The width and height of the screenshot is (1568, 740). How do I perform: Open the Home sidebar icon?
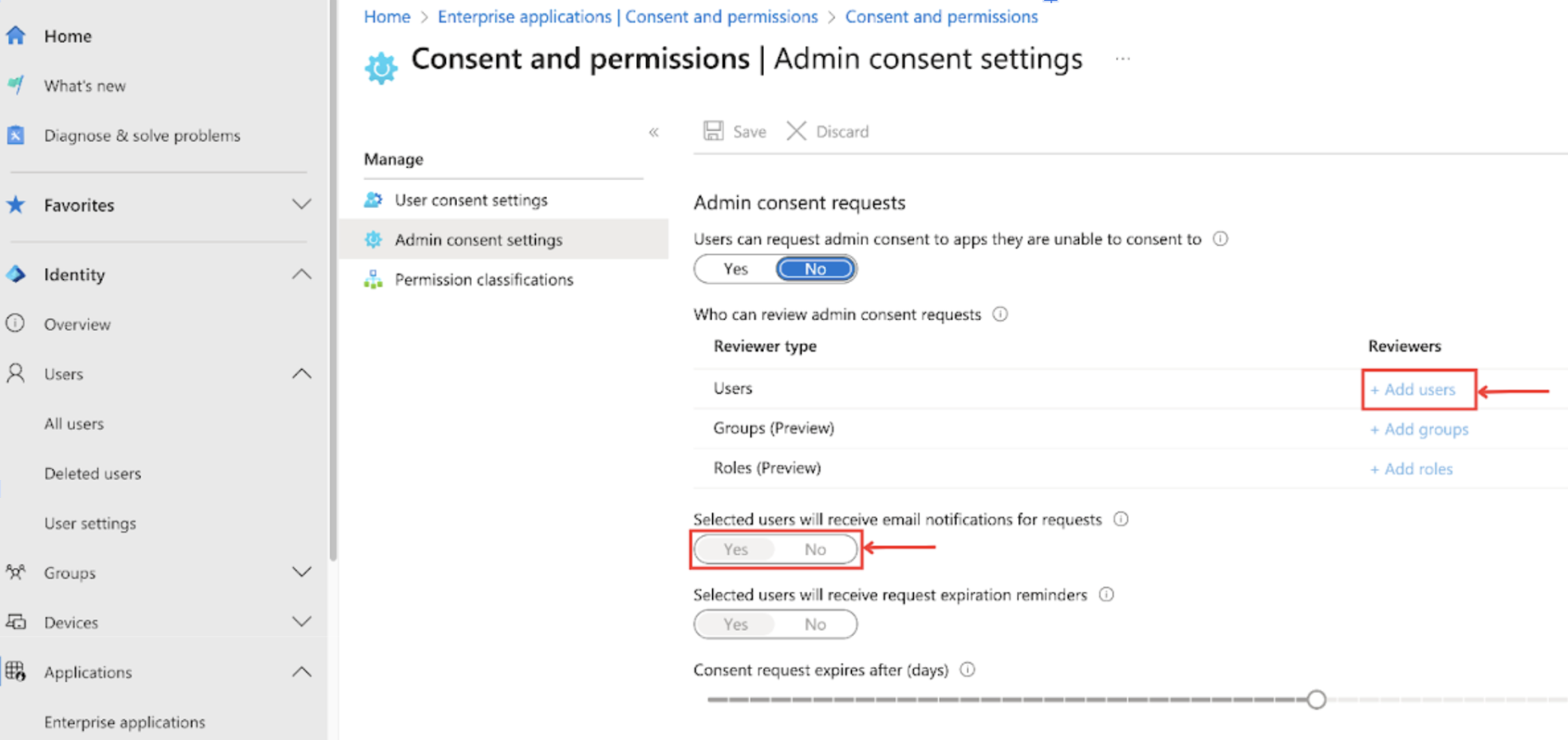tap(16, 35)
